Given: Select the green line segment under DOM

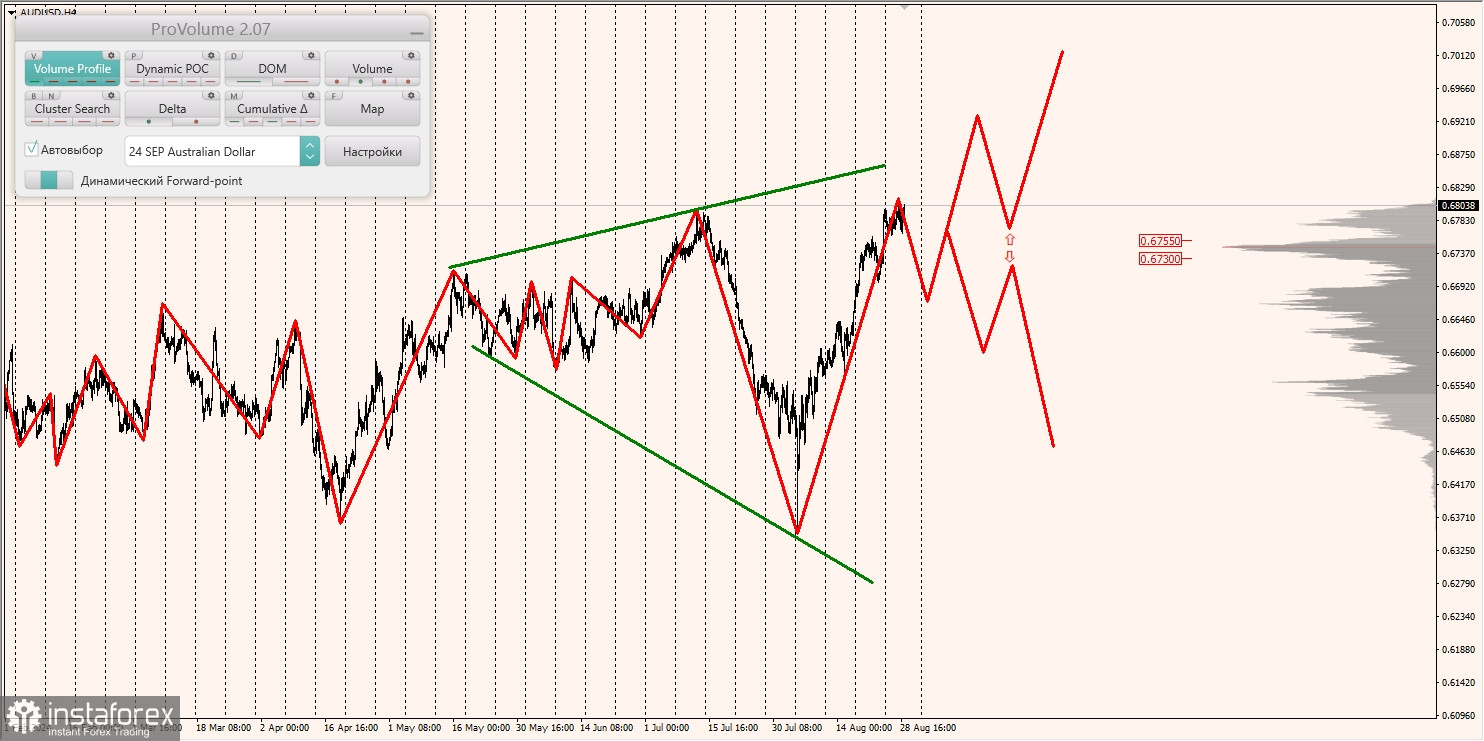Looking at the screenshot, I should (249, 81).
